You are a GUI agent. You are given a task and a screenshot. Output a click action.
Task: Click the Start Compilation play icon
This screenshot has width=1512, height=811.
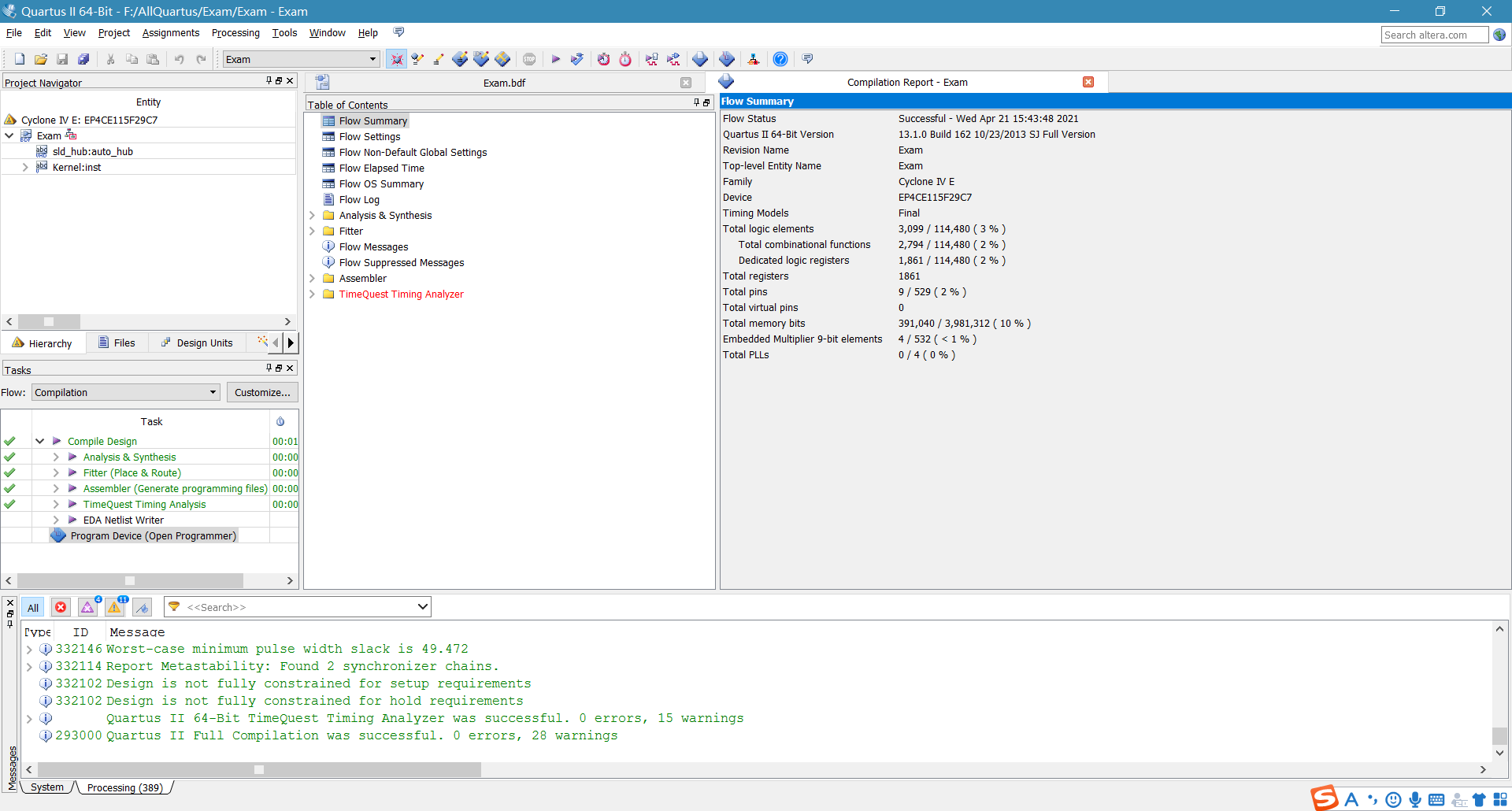[x=555, y=59]
